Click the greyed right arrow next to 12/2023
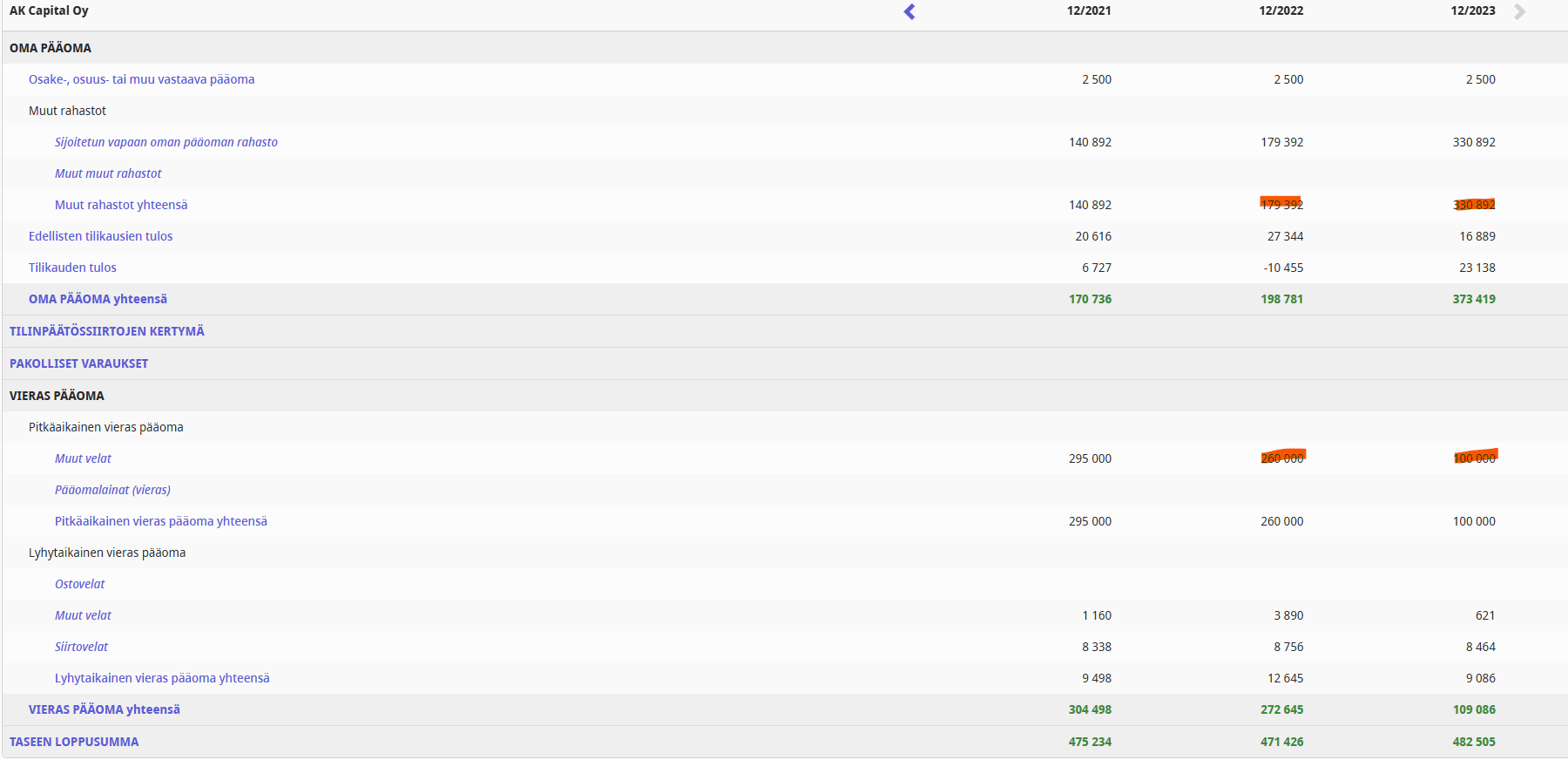 1520,12
